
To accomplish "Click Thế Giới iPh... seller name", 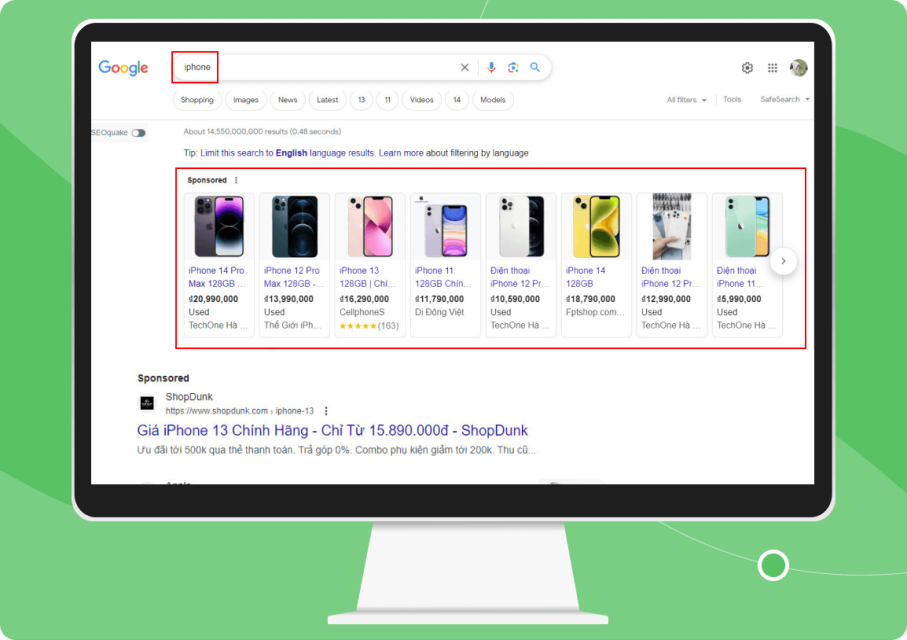I will (293, 325).
